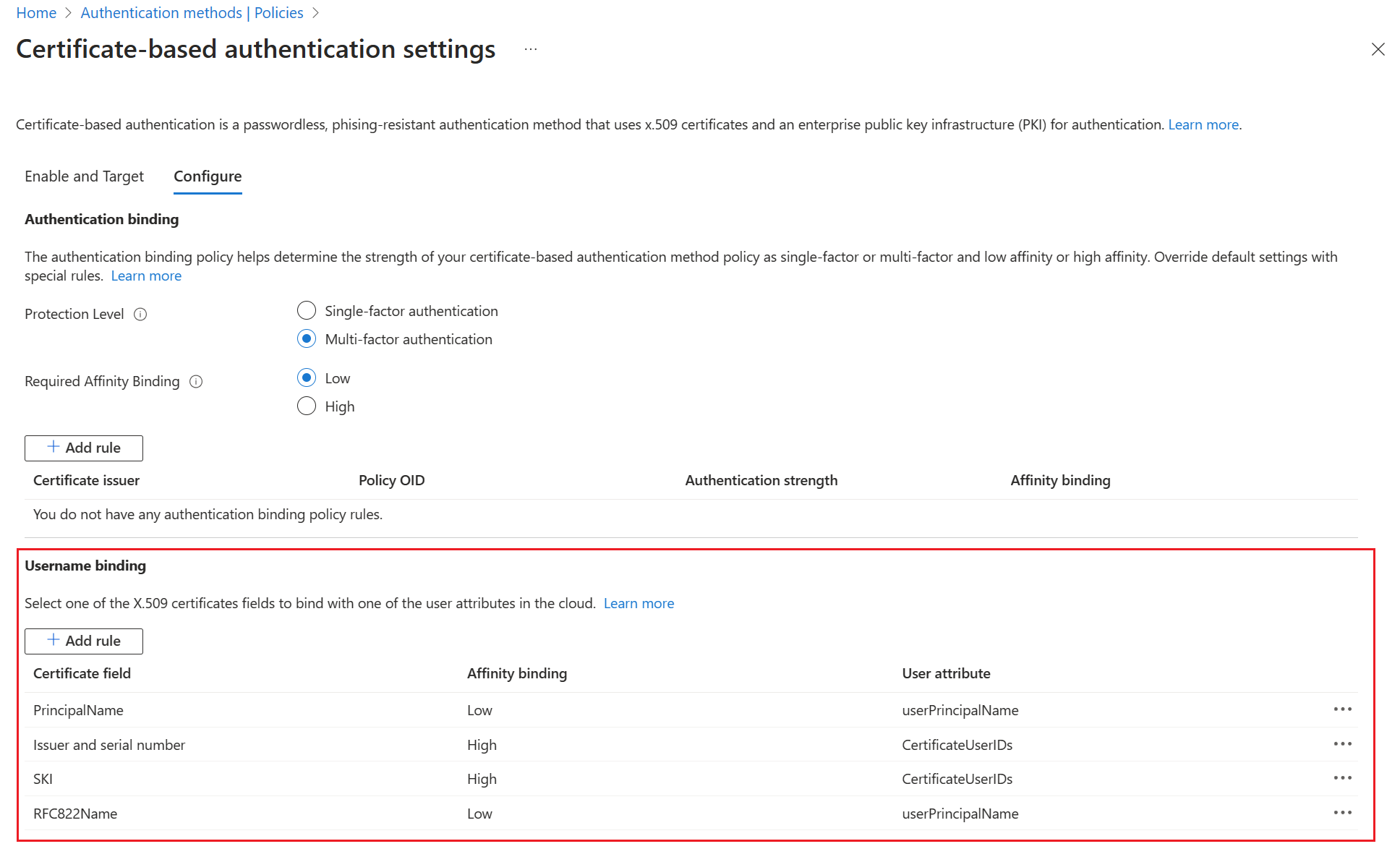Viewport: 1400px width, 849px height.
Task: Click the Add rule button for binding policy
Action: (x=84, y=447)
